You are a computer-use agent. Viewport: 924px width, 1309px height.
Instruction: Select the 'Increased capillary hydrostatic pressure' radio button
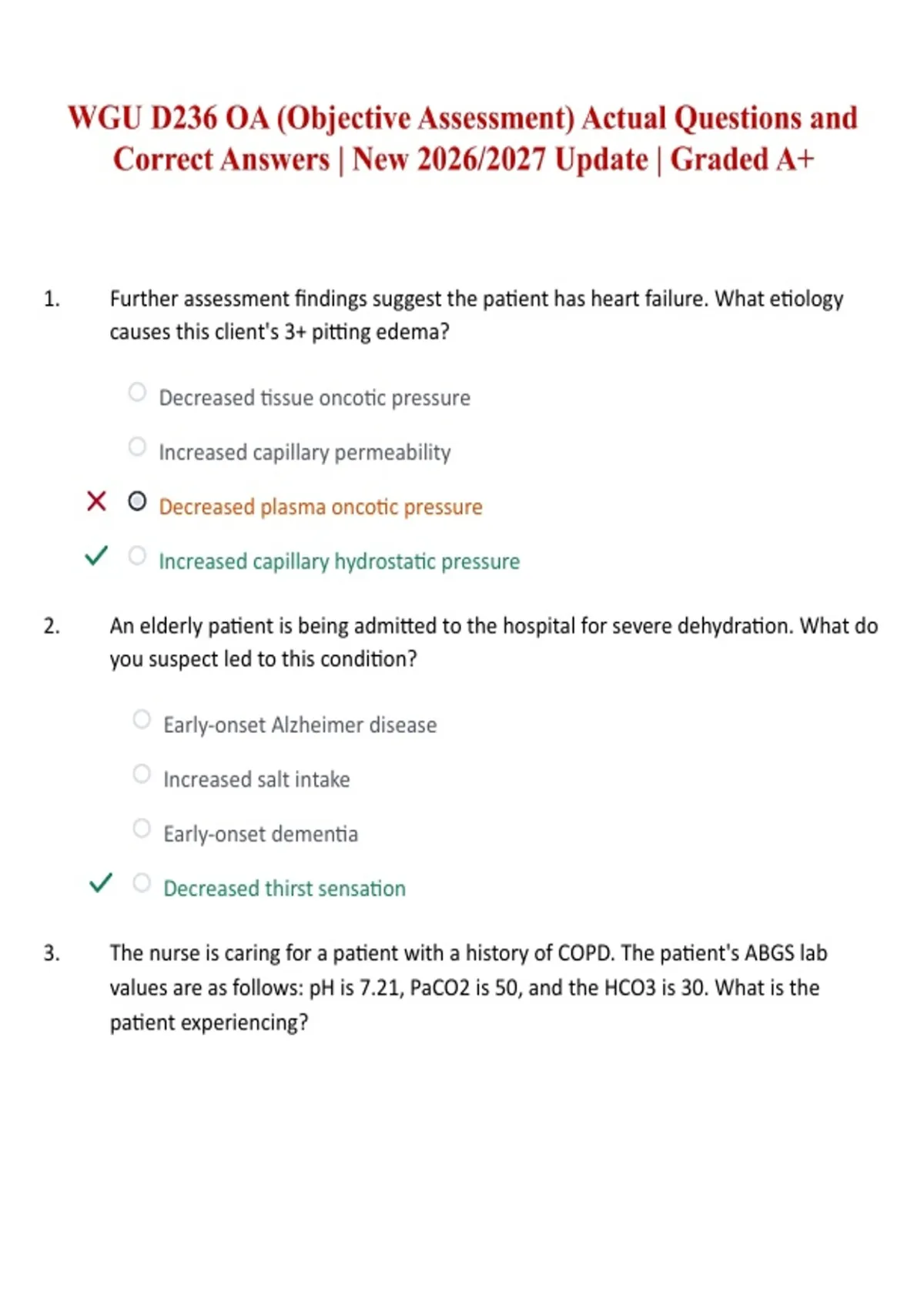click(x=137, y=555)
